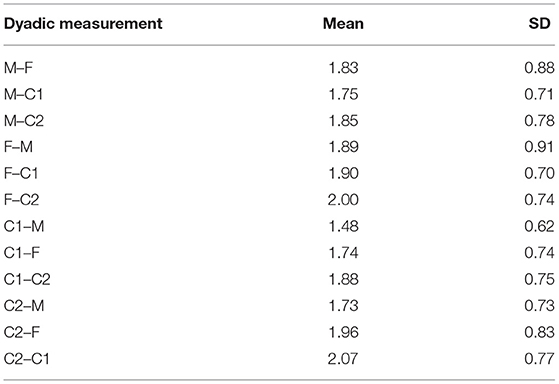Select the C1–F row label

tap(21, 252)
